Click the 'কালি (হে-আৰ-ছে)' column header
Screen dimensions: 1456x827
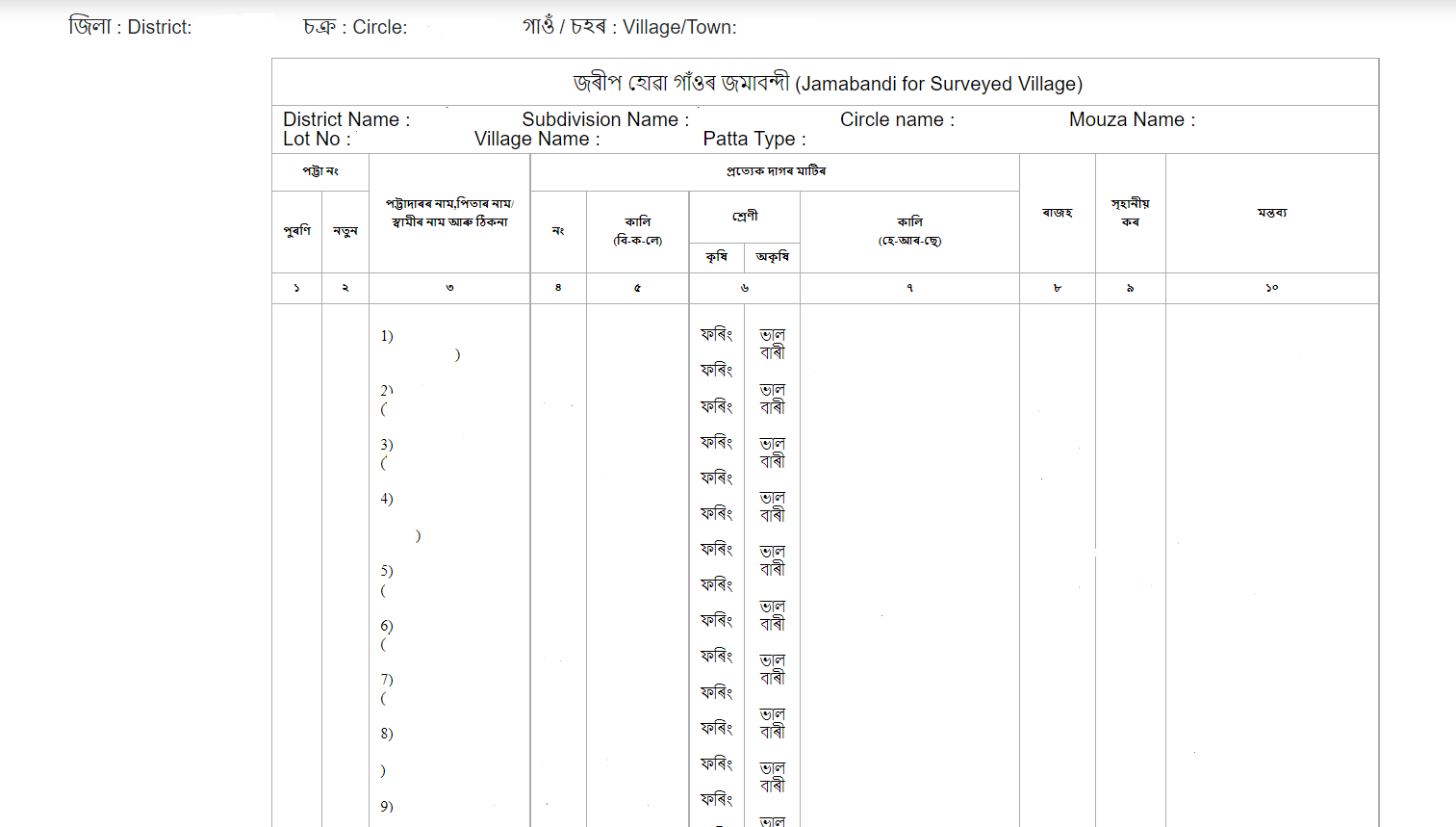point(909,231)
